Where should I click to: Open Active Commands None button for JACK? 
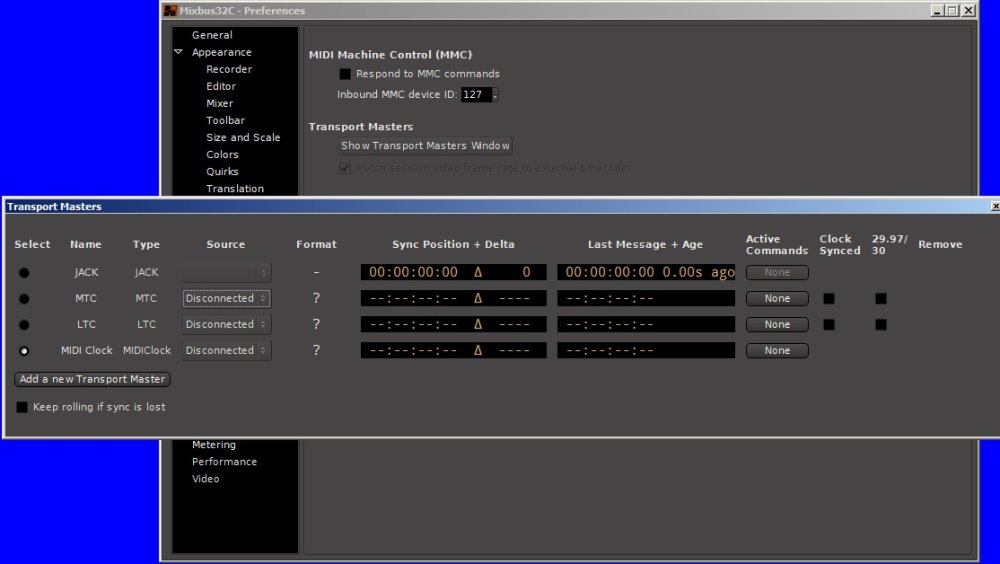pos(777,272)
